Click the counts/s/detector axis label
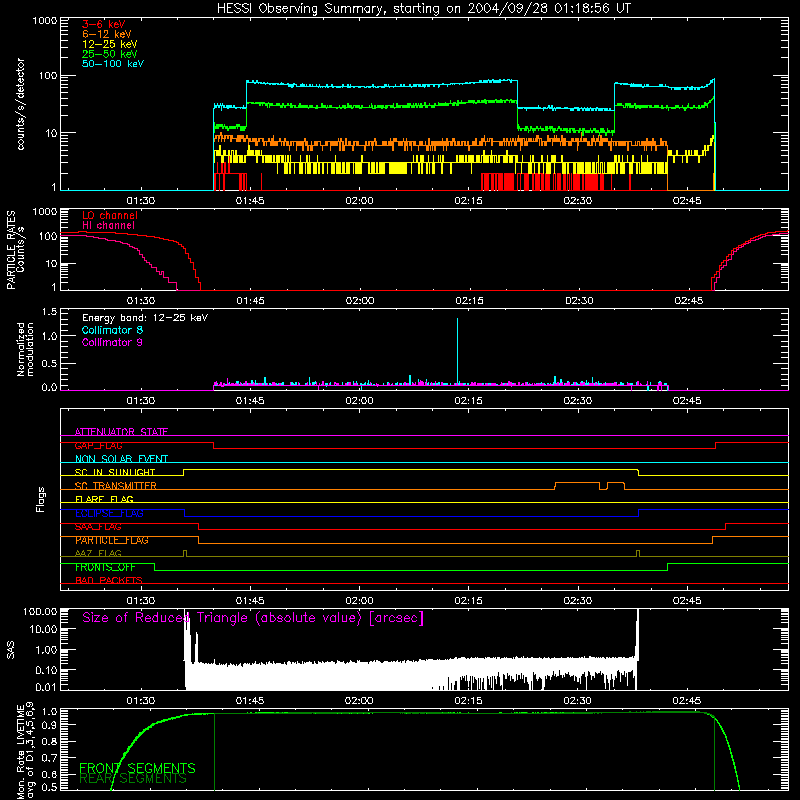The width and height of the screenshot is (800, 800). (20, 104)
